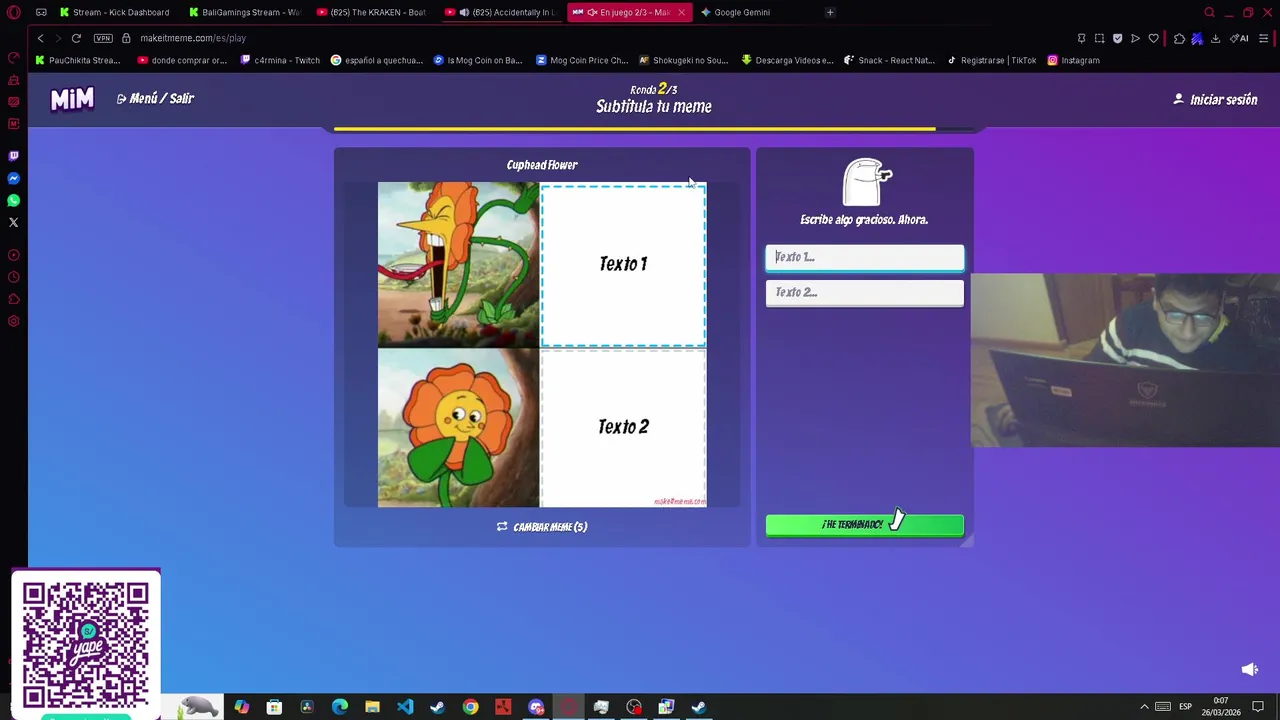Toggle the VPN badge in address bar
The width and height of the screenshot is (1280, 720).
pos(103,38)
